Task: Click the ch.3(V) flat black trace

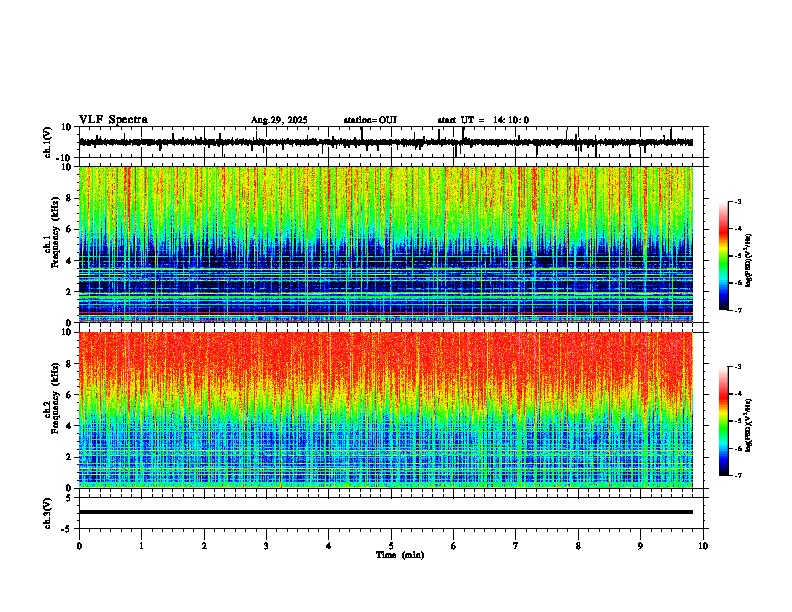Action: tap(386, 512)
